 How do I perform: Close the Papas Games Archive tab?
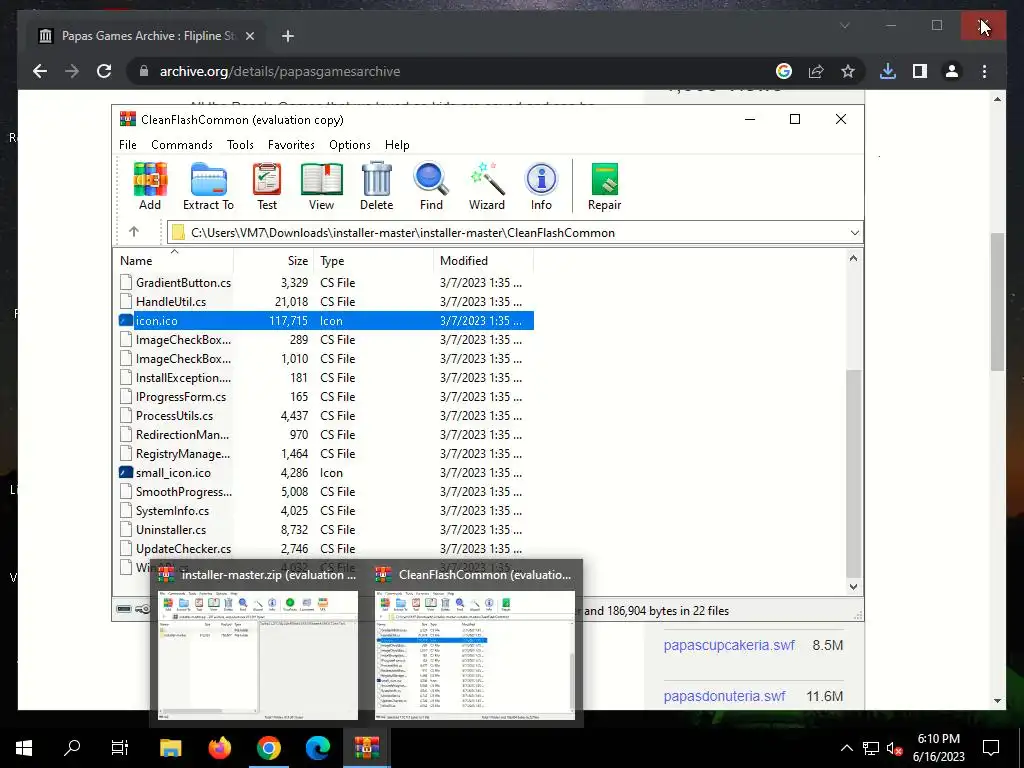pyautogui.click(x=250, y=36)
